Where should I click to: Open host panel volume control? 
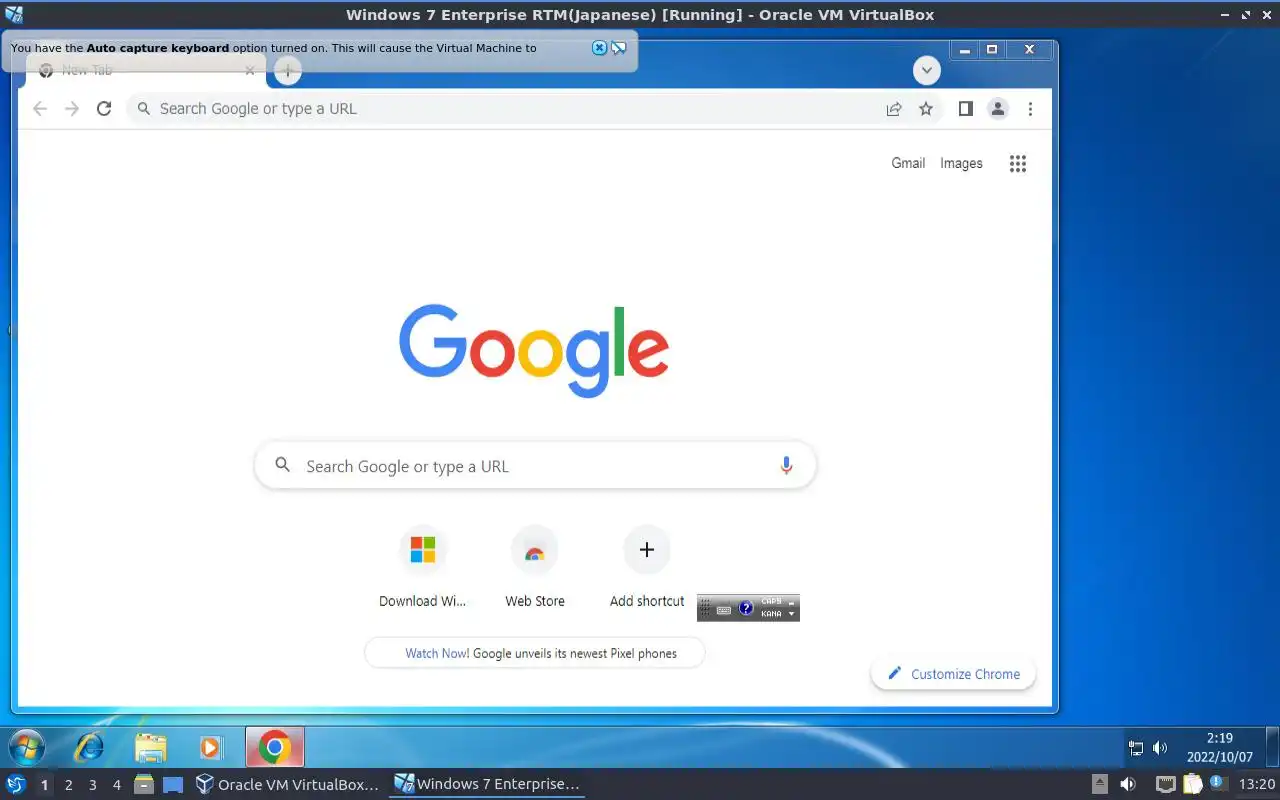[x=1127, y=784]
